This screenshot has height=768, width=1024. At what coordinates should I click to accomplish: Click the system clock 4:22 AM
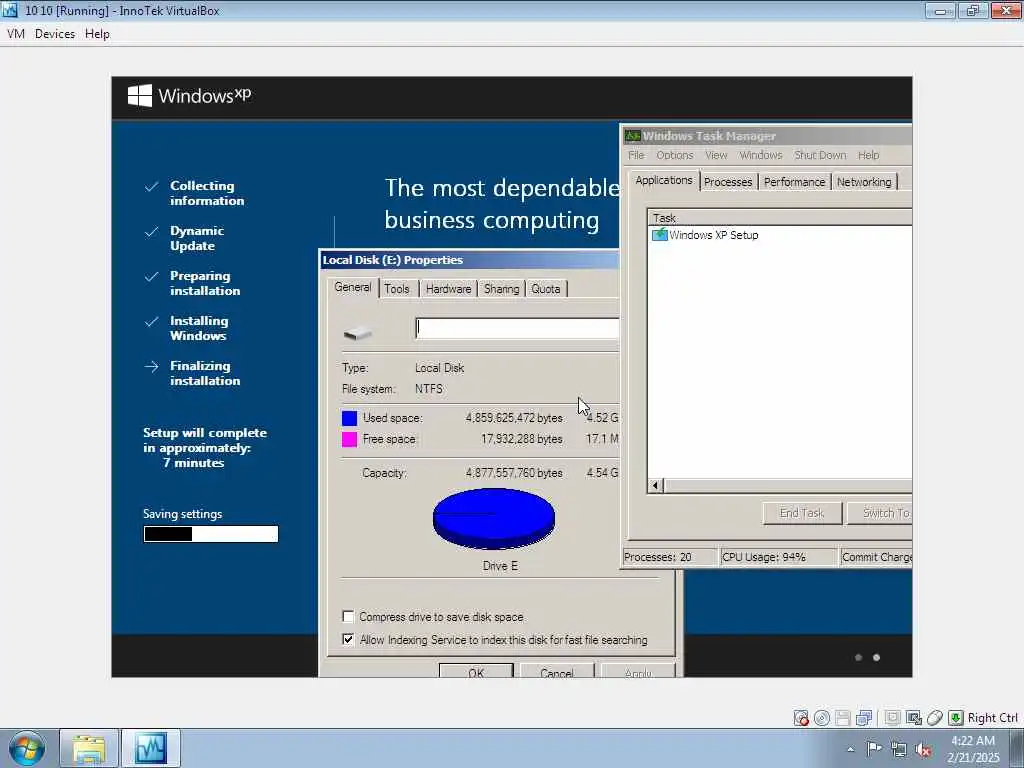point(973,741)
